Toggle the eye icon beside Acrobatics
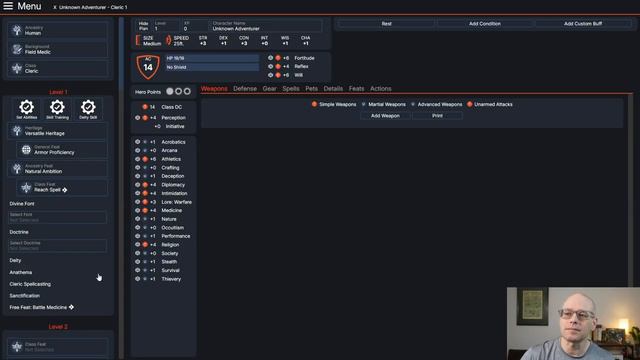The width and height of the screenshot is (640, 360). click(x=138, y=142)
